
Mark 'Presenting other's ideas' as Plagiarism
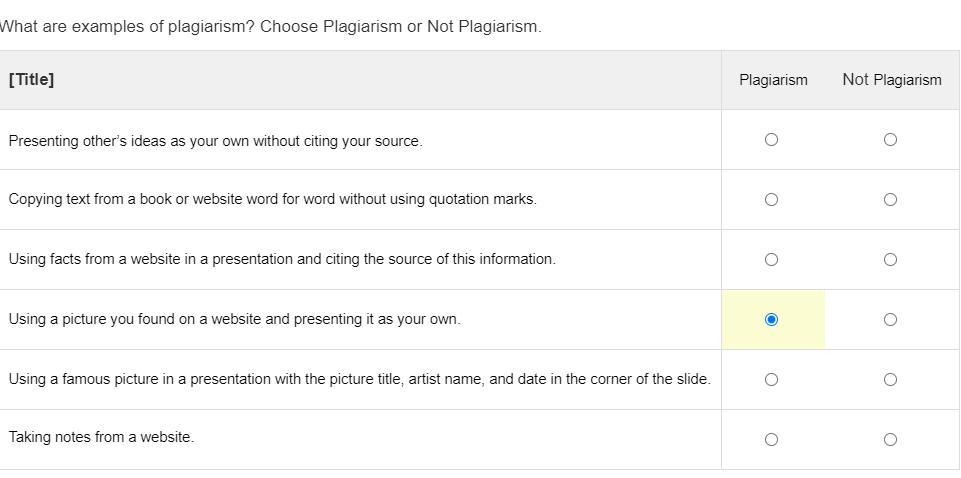pyautogui.click(x=771, y=140)
